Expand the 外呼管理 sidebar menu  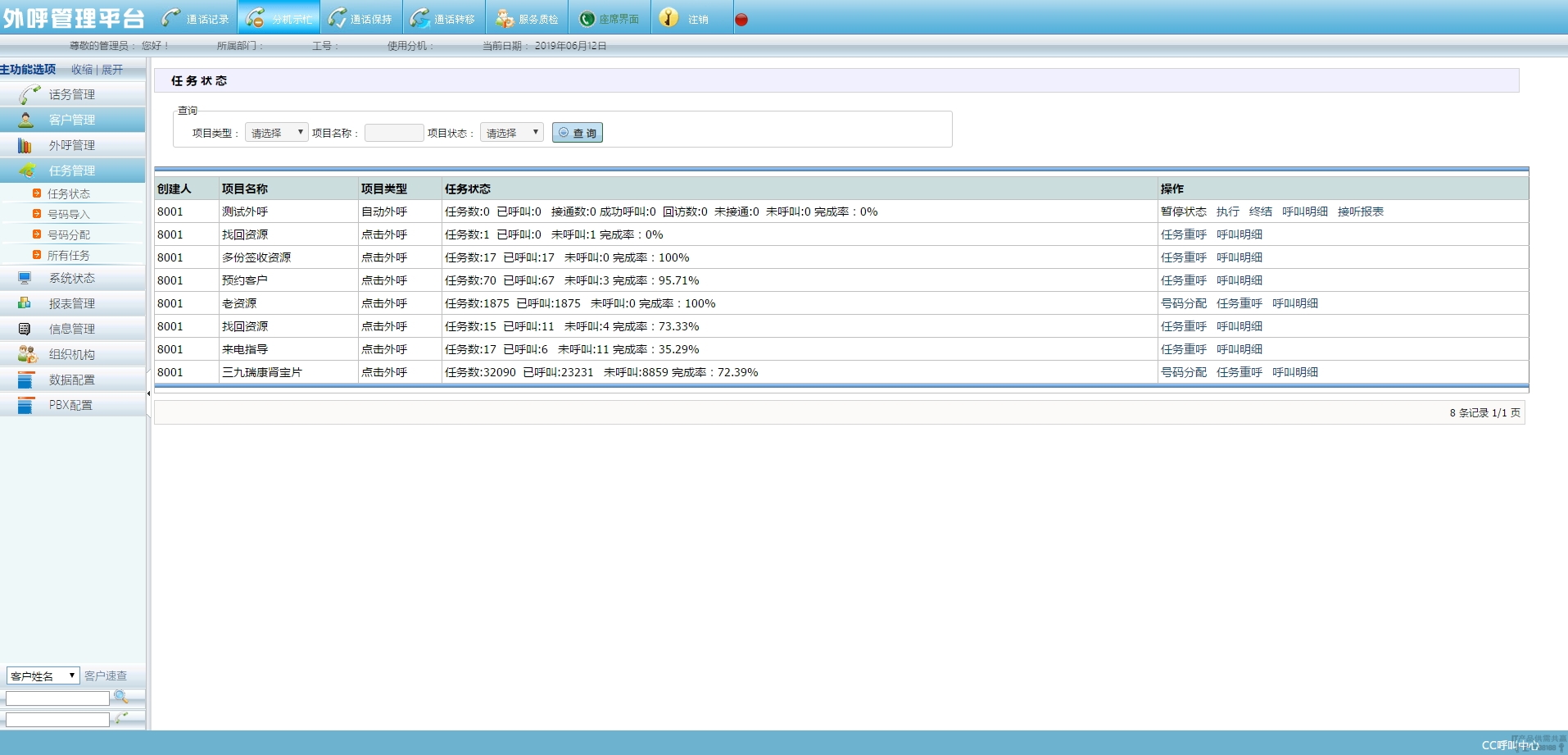[x=72, y=145]
